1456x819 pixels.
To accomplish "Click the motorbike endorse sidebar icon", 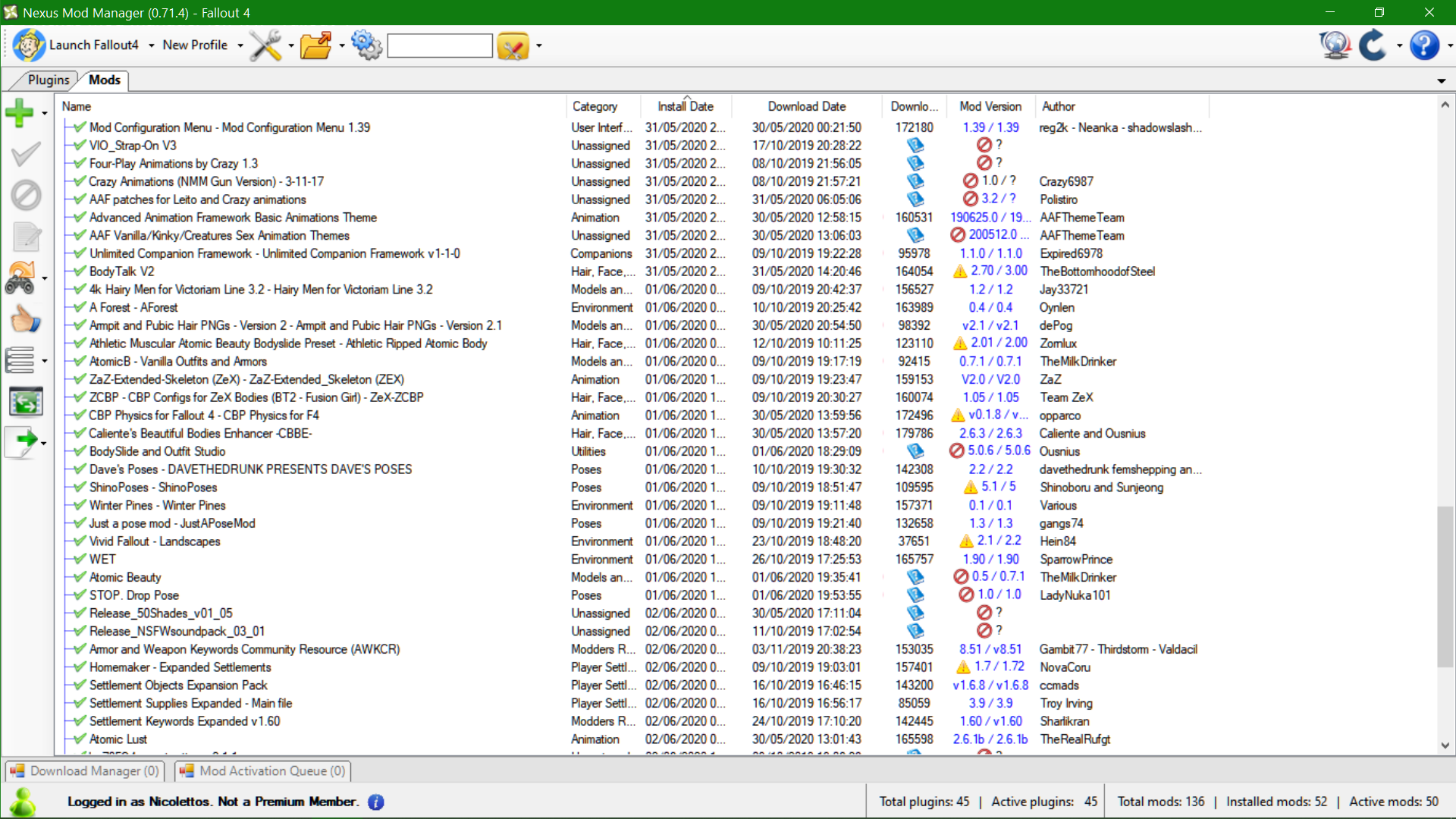I will click(20, 278).
